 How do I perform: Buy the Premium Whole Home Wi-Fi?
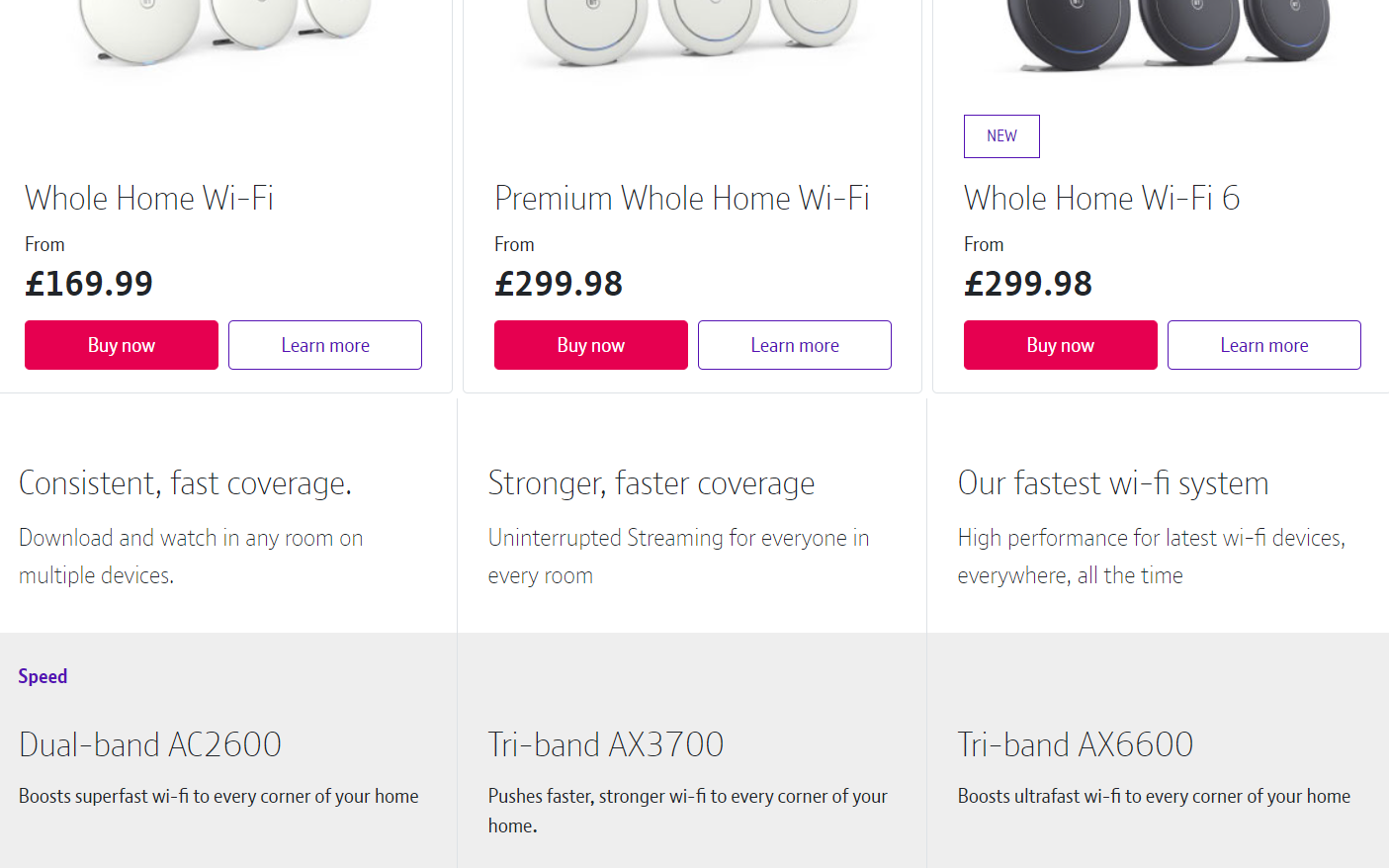[591, 345]
